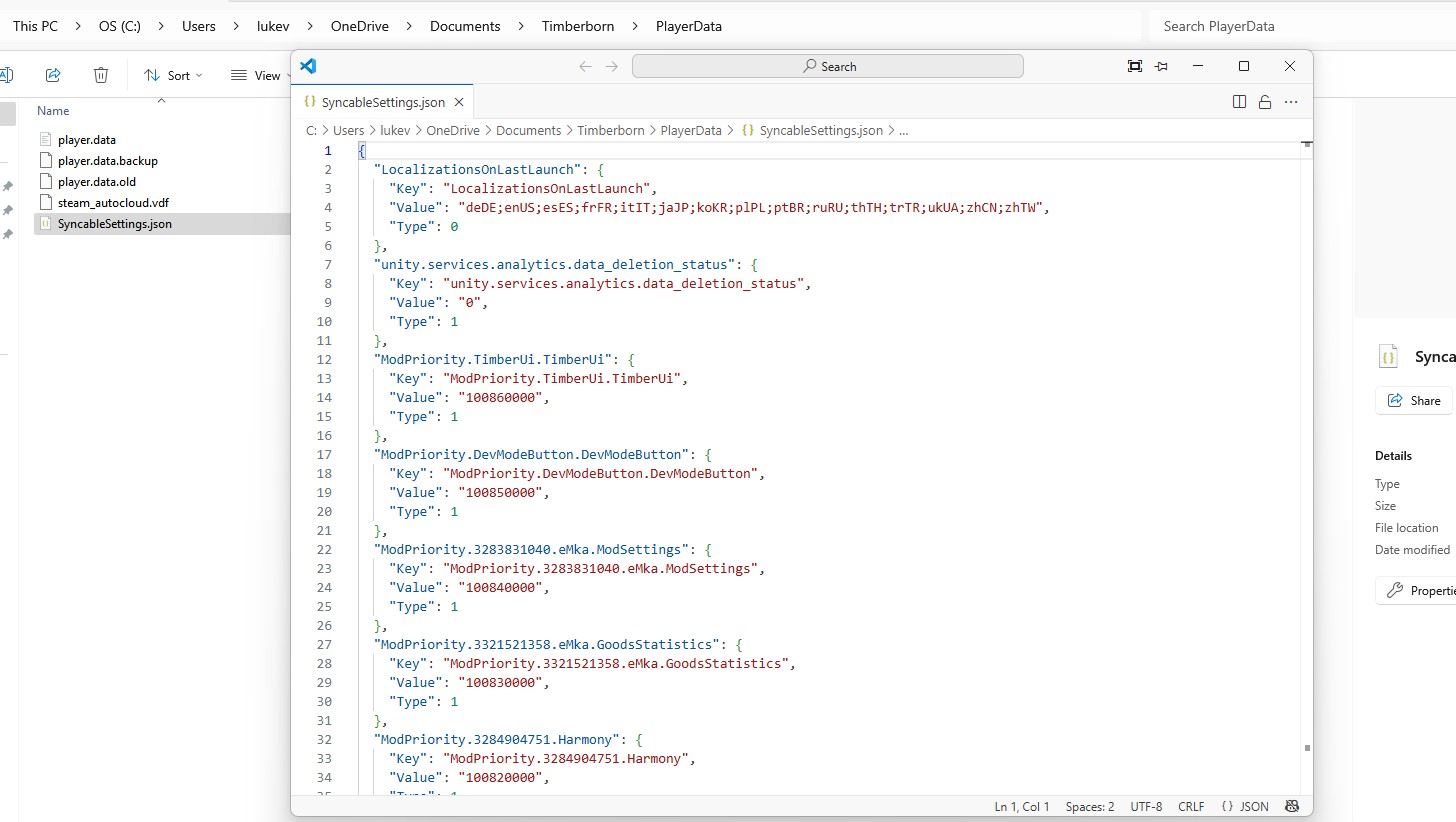
Task: Click 'OneDrive' in the VS Code breadcrumb
Action: (453, 130)
